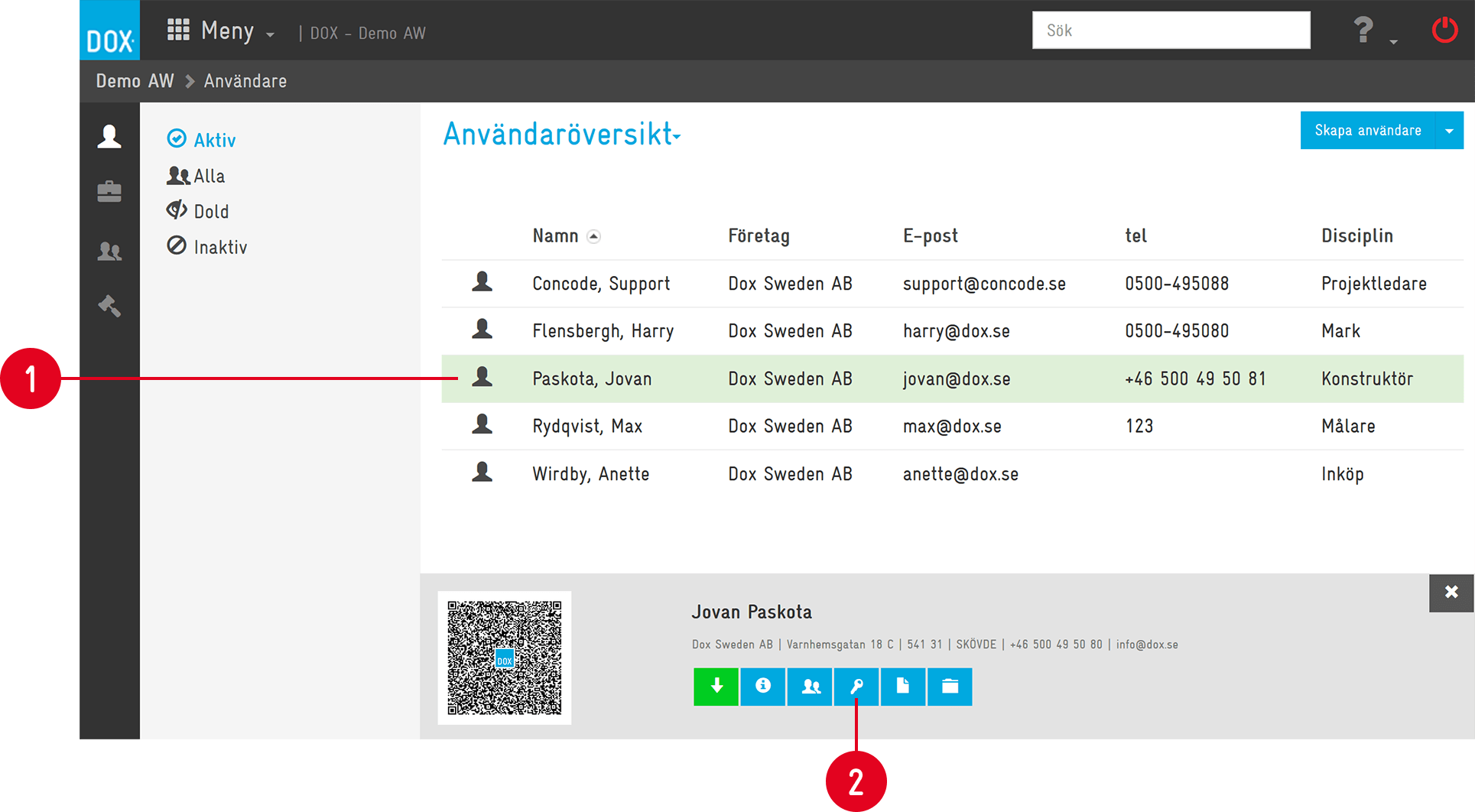1475x812 pixels.
Task: Click the document icon button
Action: coord(903,686)
